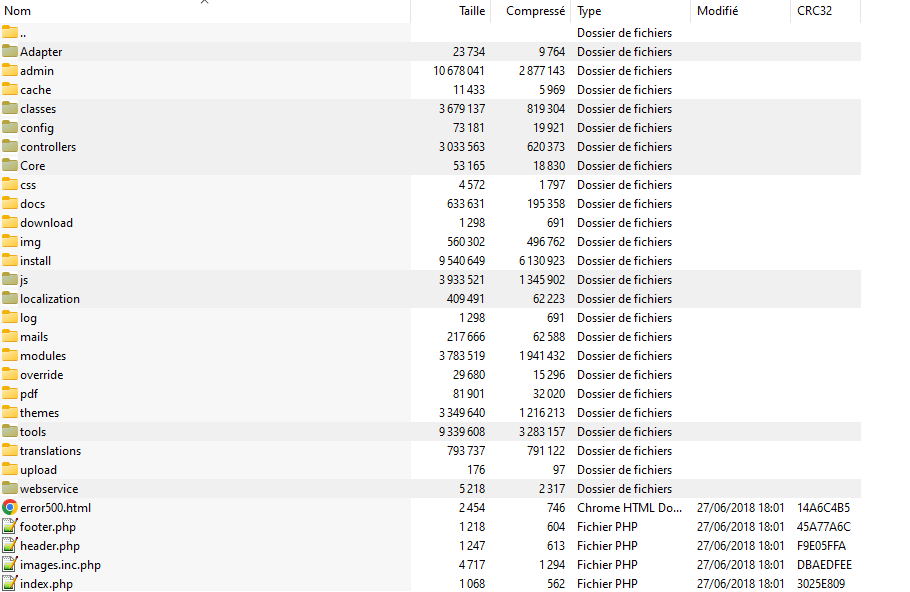Click 'Fichier PHP' type of footer.php
The height and width of the screenshot is (592, 910).
coord(607,527)
